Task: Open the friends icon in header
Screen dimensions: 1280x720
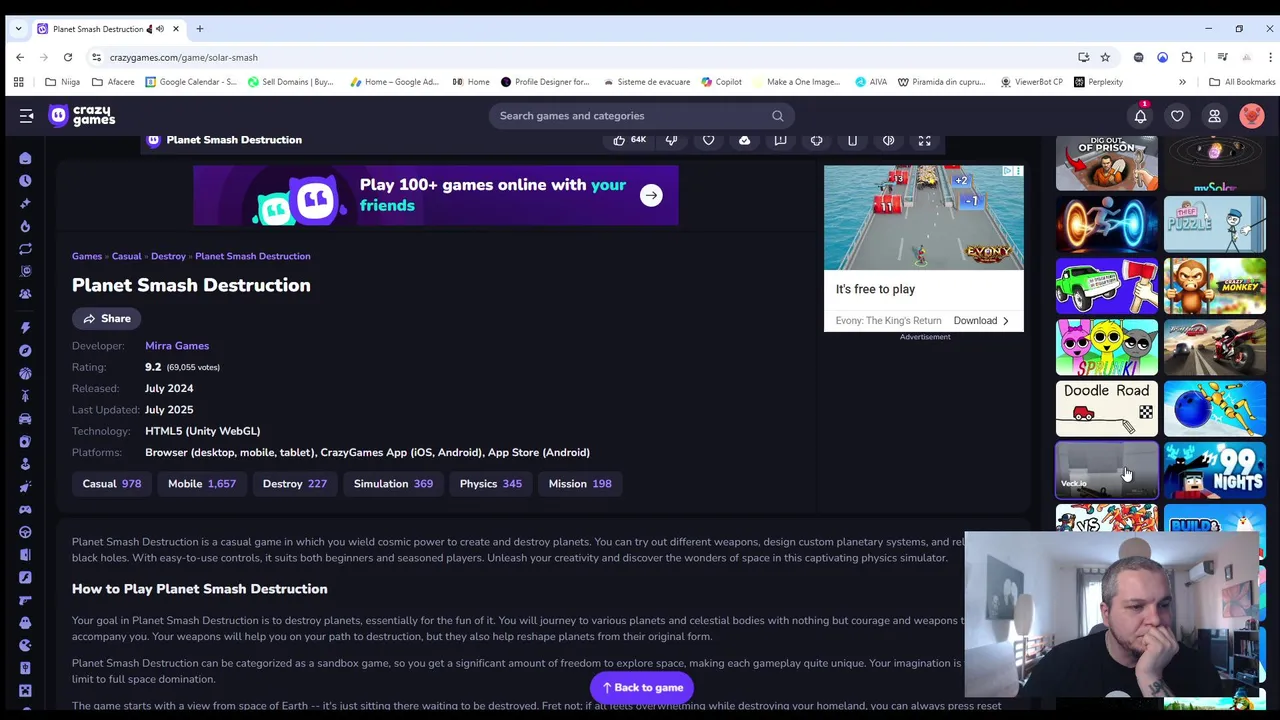Action: [x=1214, y=116]
